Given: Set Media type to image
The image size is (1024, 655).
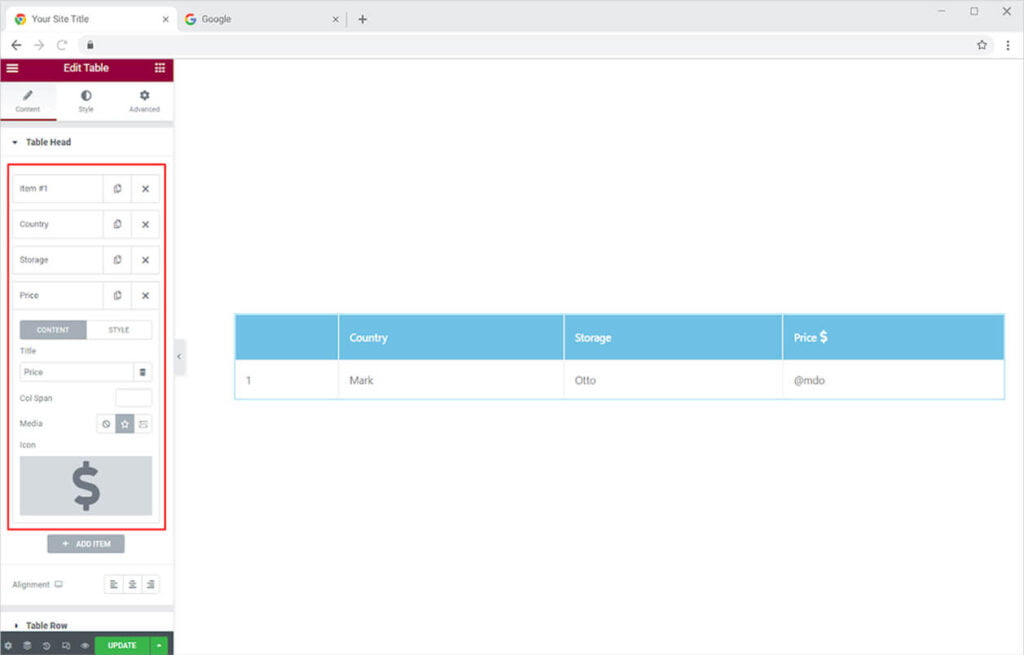Looking at the screenshot, I should pos(143,424).
